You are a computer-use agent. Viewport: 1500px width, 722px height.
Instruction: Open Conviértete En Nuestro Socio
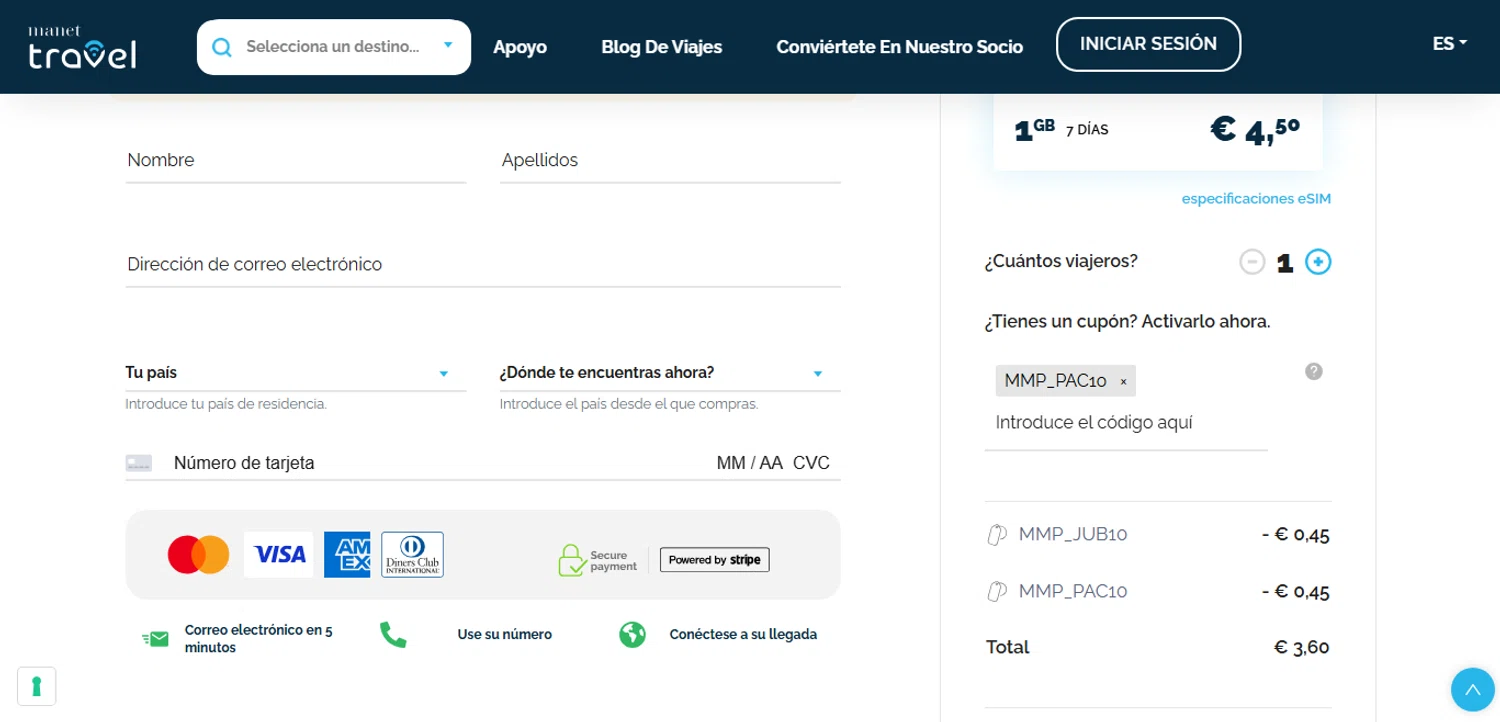pos(899,47)
